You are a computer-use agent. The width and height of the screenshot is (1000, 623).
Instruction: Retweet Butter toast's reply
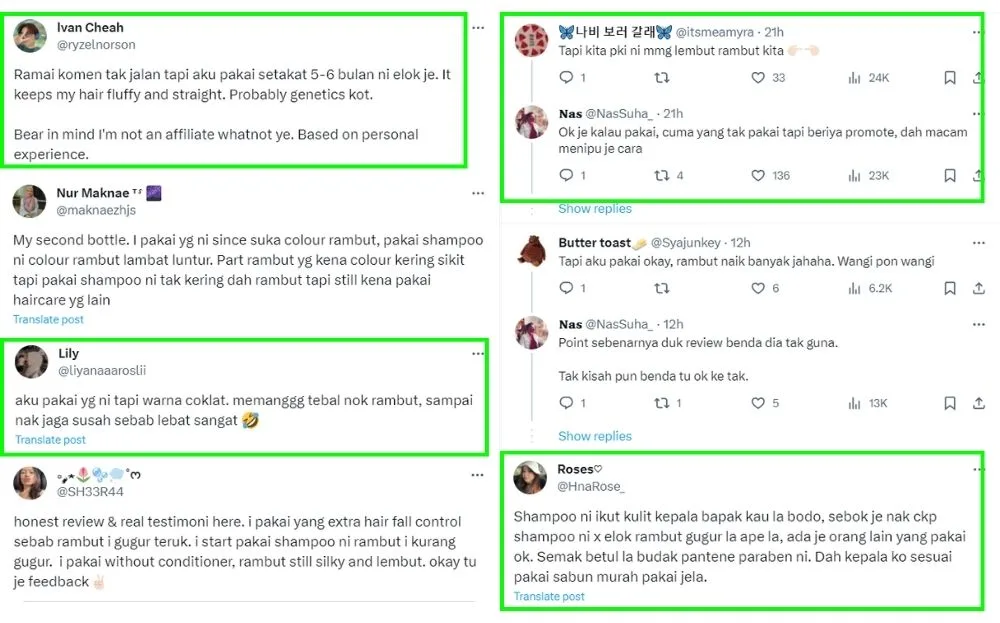point(661,288)
